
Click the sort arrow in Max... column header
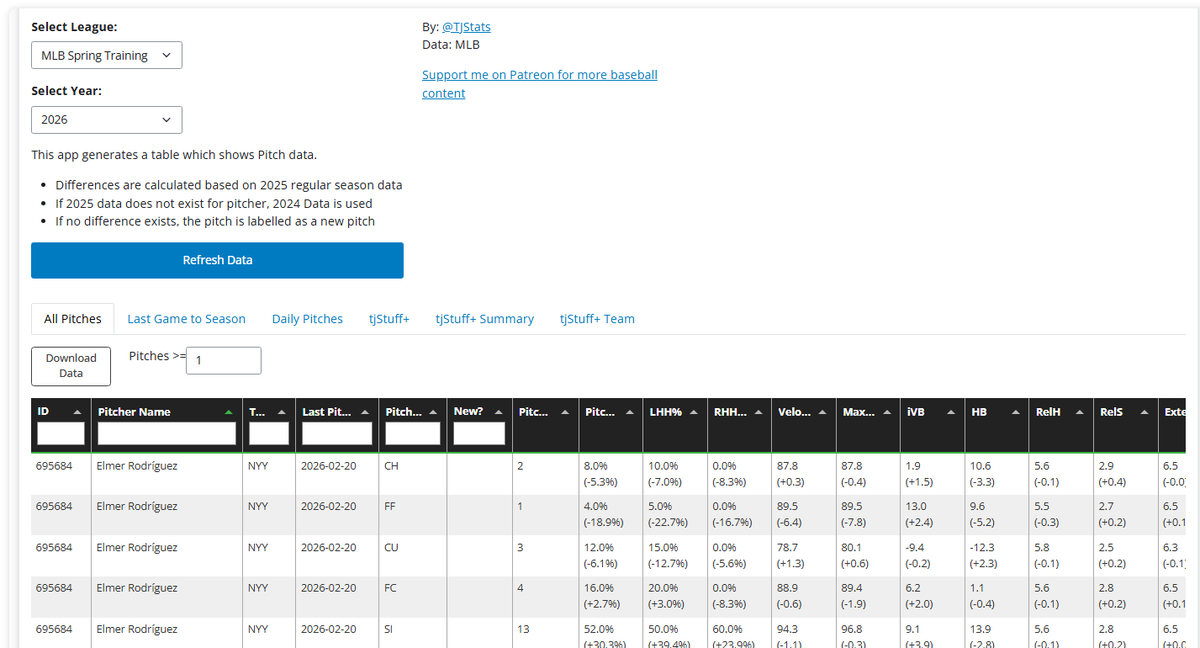[x=887, y=412]
